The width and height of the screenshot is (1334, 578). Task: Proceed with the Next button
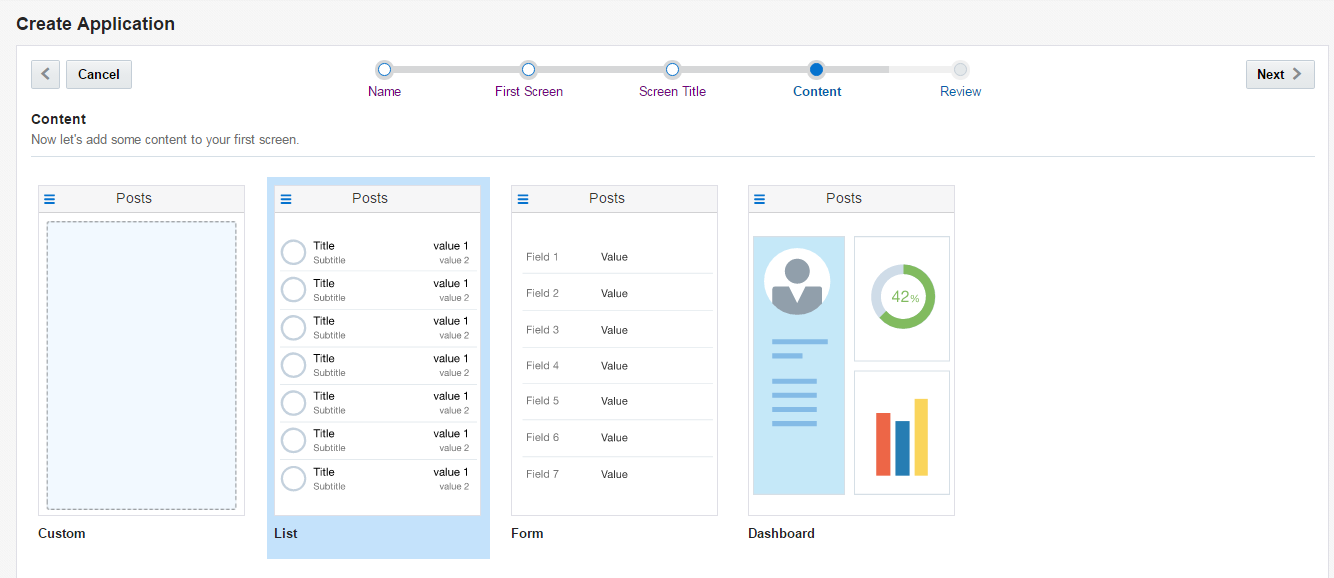pyautogui.click(x=1280, y=74)
